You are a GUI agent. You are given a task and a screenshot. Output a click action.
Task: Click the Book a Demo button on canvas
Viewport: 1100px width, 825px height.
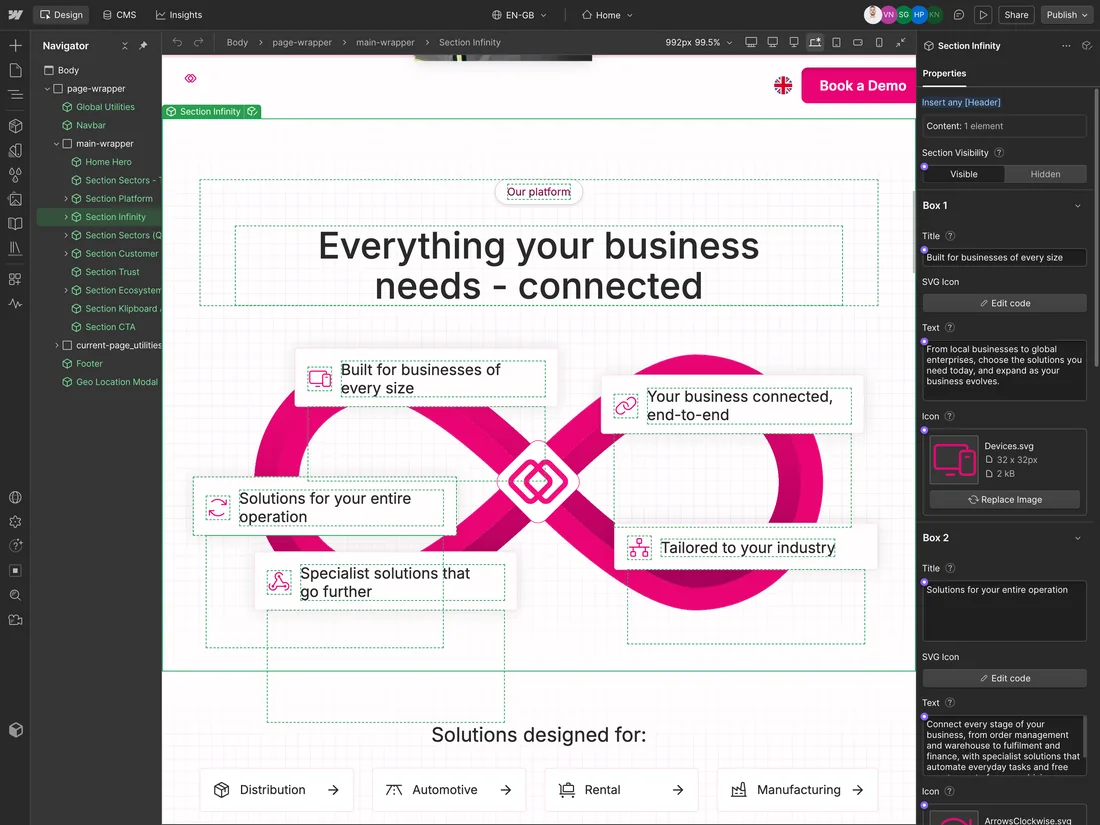(x=859, y=86)
